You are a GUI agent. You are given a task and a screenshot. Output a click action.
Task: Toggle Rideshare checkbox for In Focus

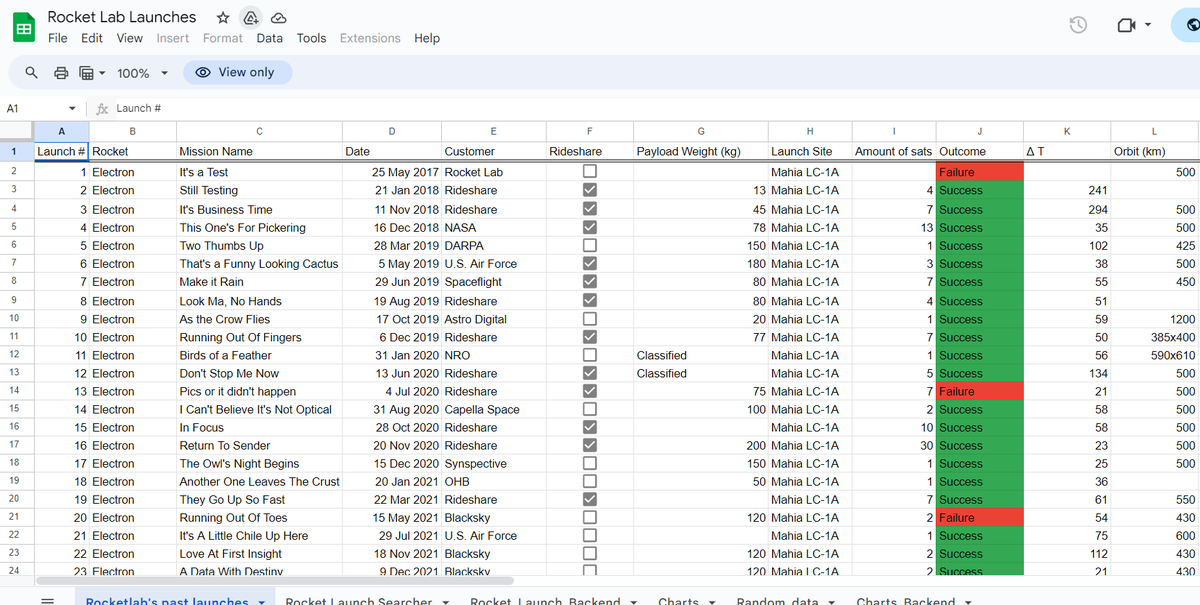pos(589,427)
